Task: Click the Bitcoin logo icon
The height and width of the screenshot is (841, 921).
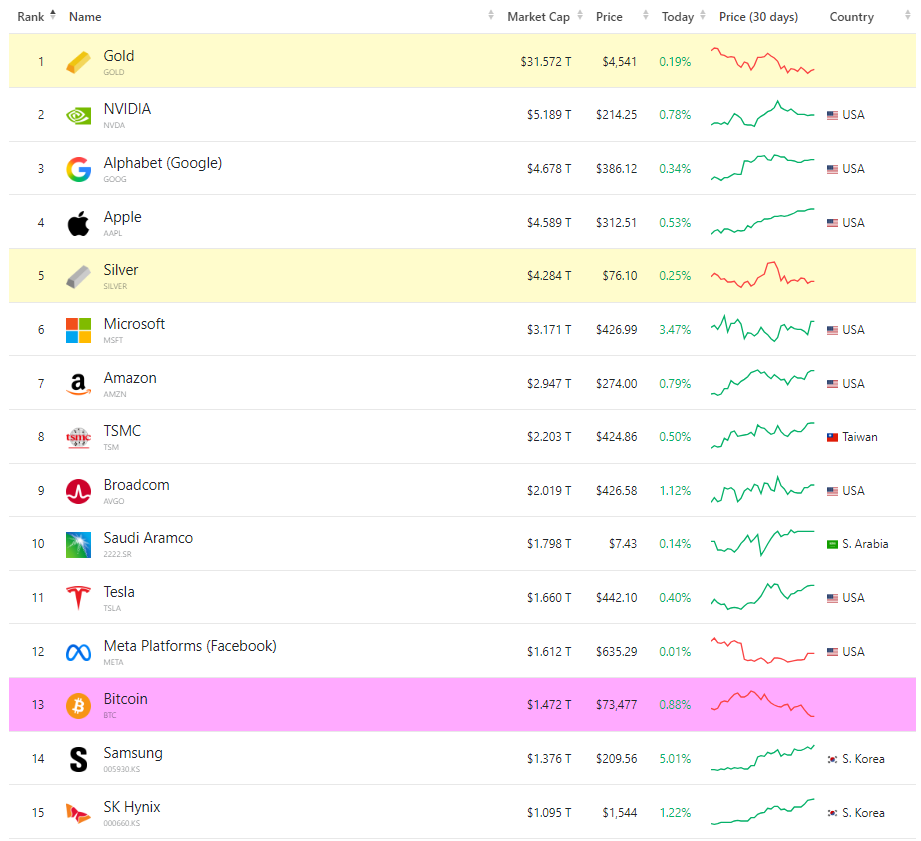Action: coord(78,706)
